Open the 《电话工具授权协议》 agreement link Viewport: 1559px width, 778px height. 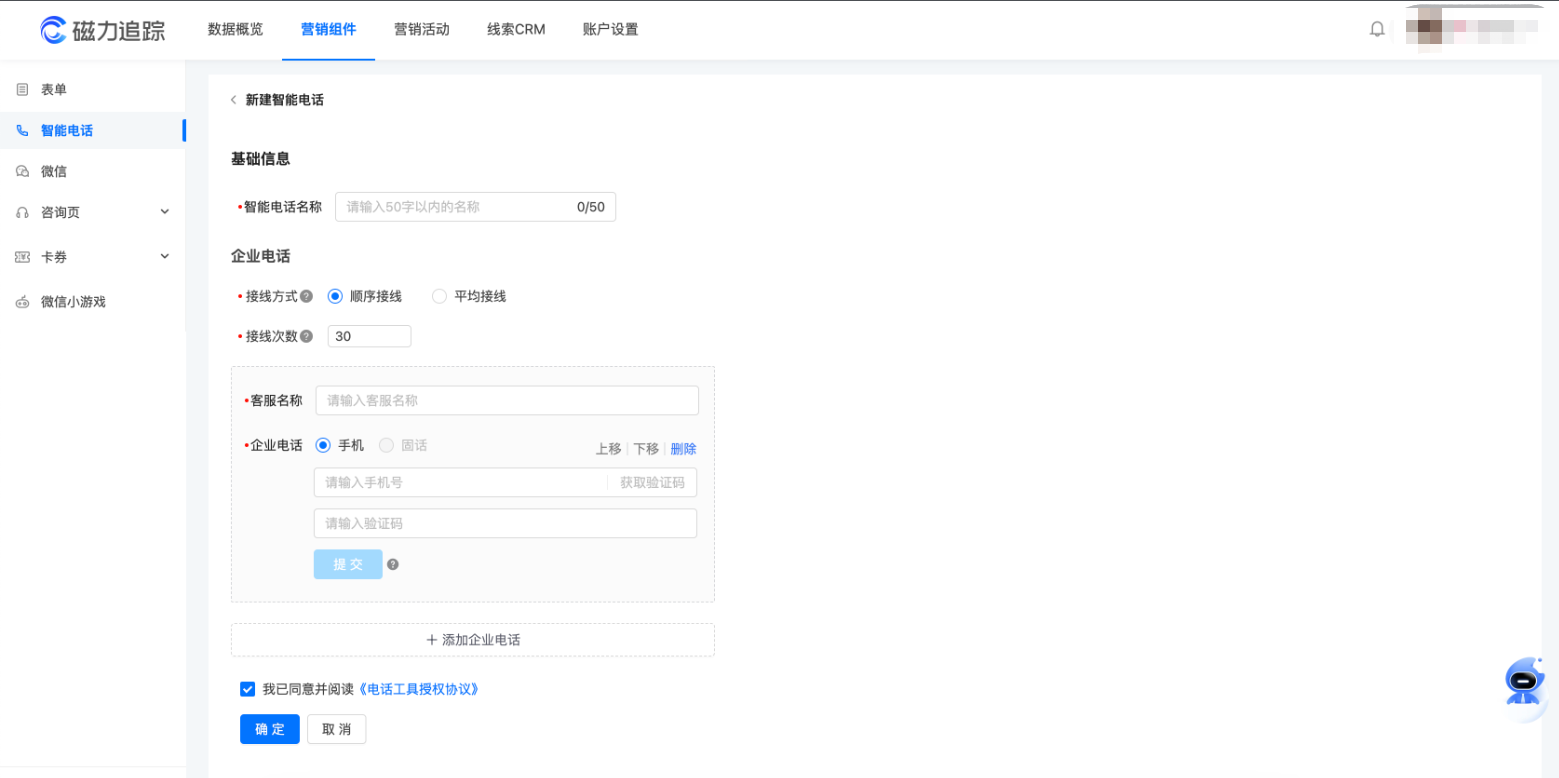coord(417,689)
